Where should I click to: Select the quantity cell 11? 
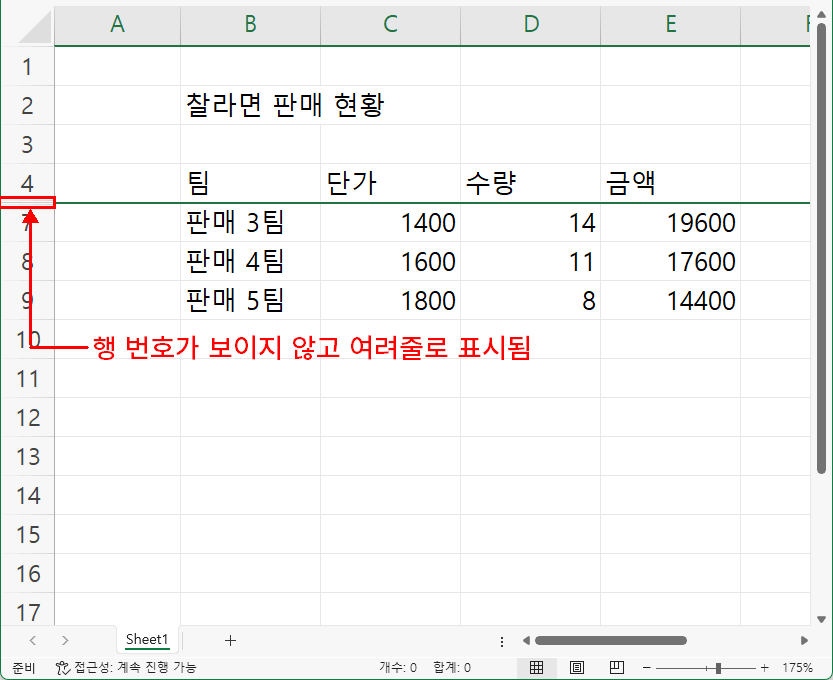pos(531,261)
